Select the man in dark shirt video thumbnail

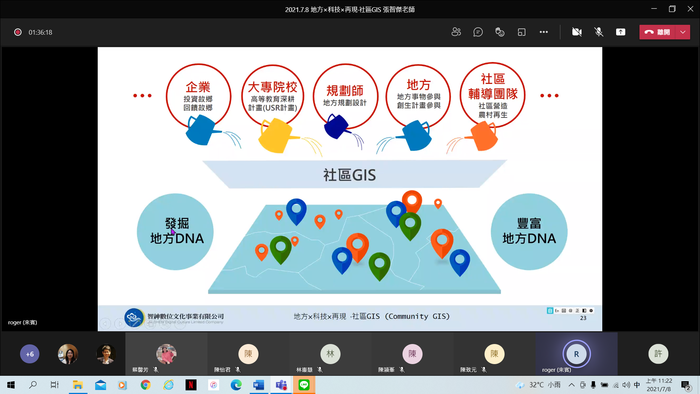(106, 354)
